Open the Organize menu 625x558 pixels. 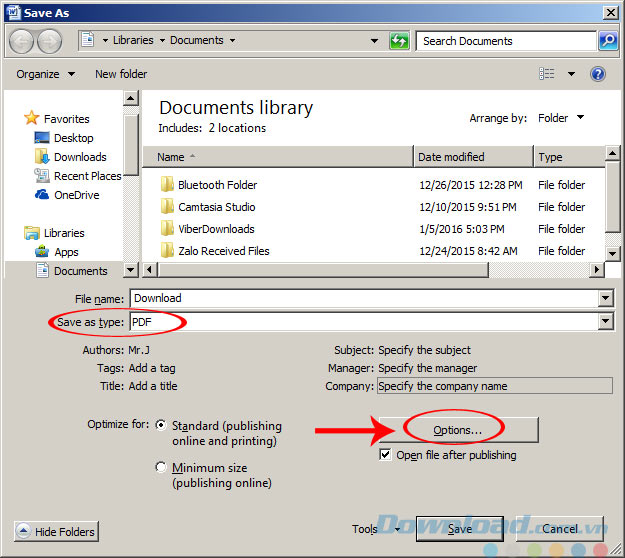45,74
